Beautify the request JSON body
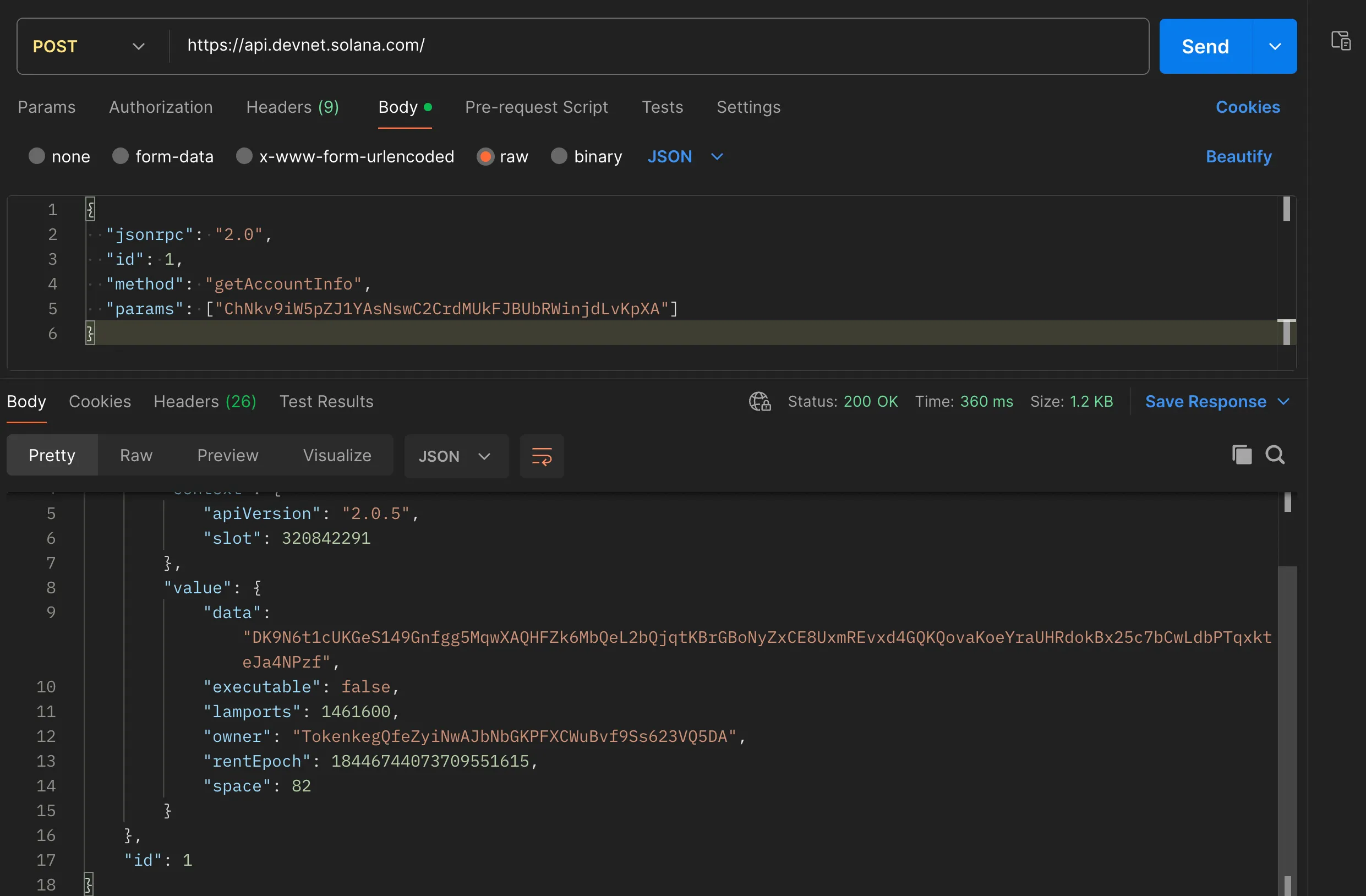 1238,156
